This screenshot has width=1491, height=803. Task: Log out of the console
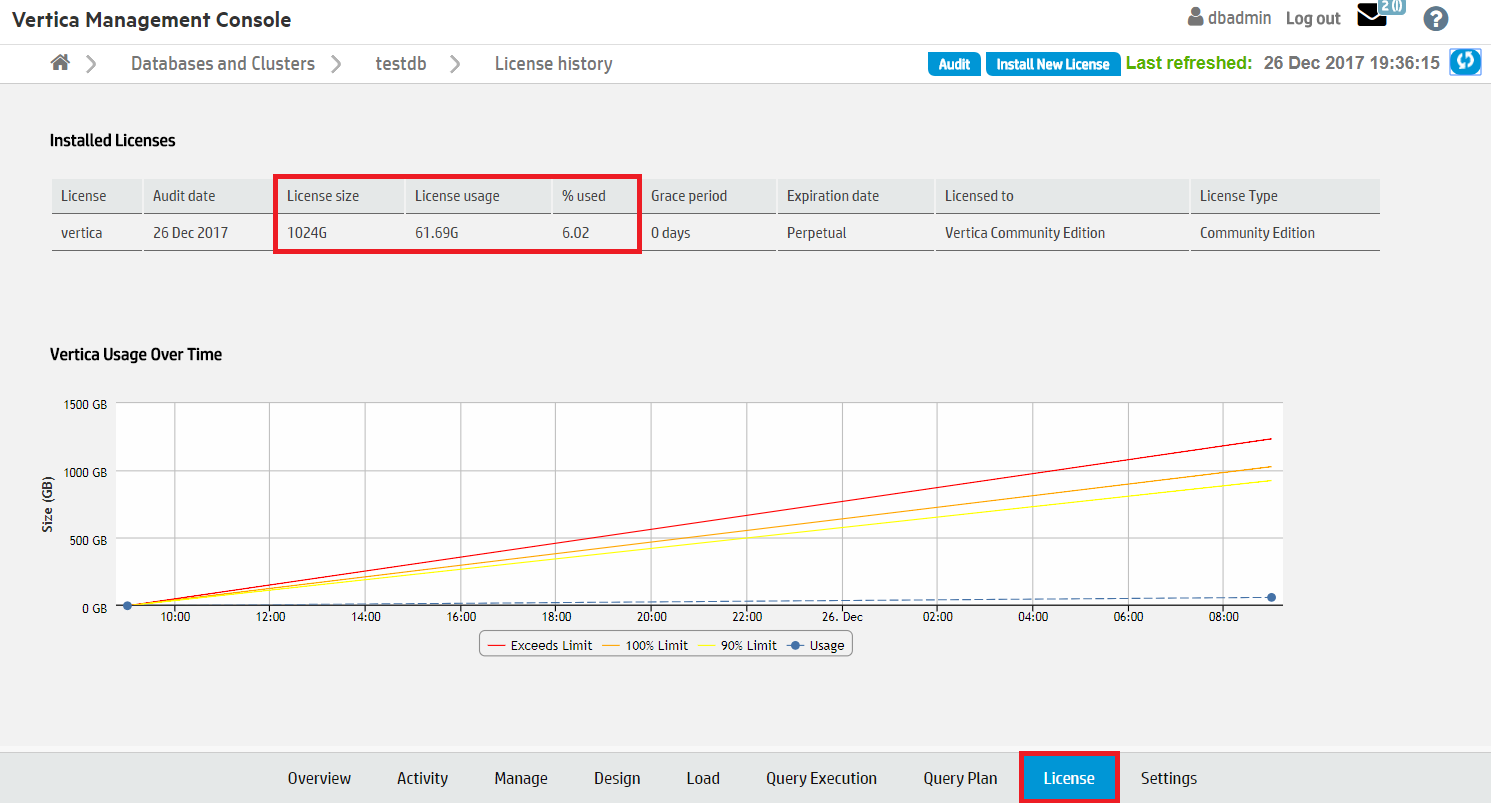click(1312, 19)
